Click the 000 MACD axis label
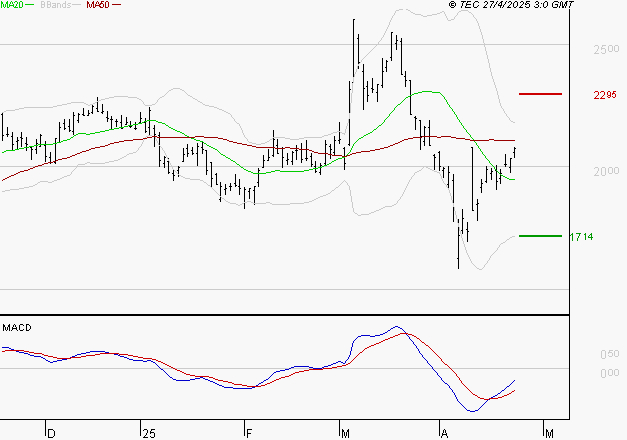This screenshot has height=440, width=627. click(610, 373)
